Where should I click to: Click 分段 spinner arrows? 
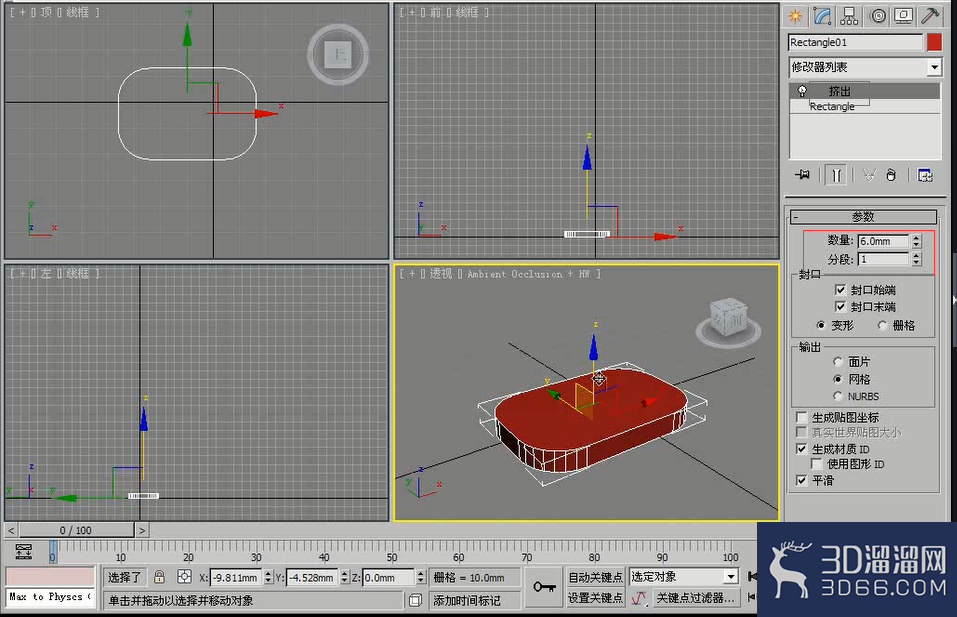click(916, 259)
